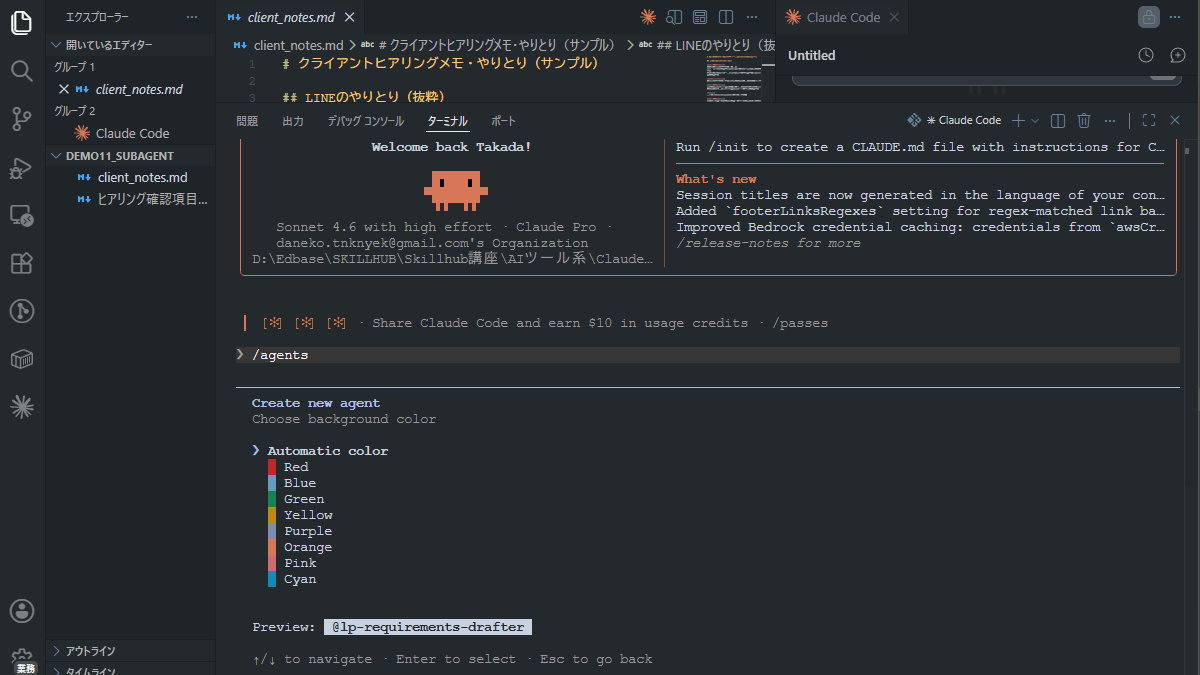Open the Claude Code icon in activity bar
Image resolution: width=1200 pixels, height=675 pixels.
coord(21,406)
